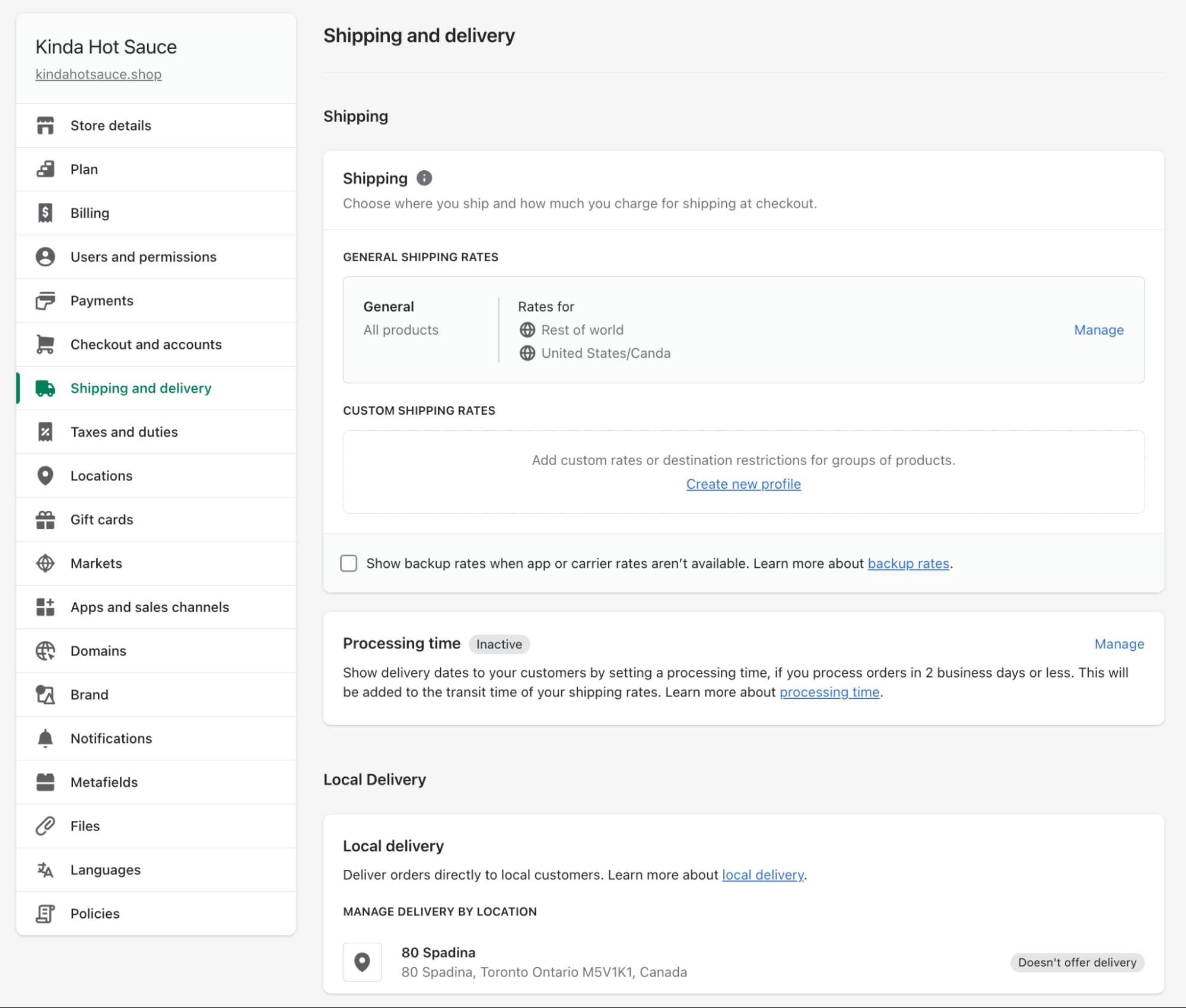
Task: Click the Locations pin icon
Action: 45,475
